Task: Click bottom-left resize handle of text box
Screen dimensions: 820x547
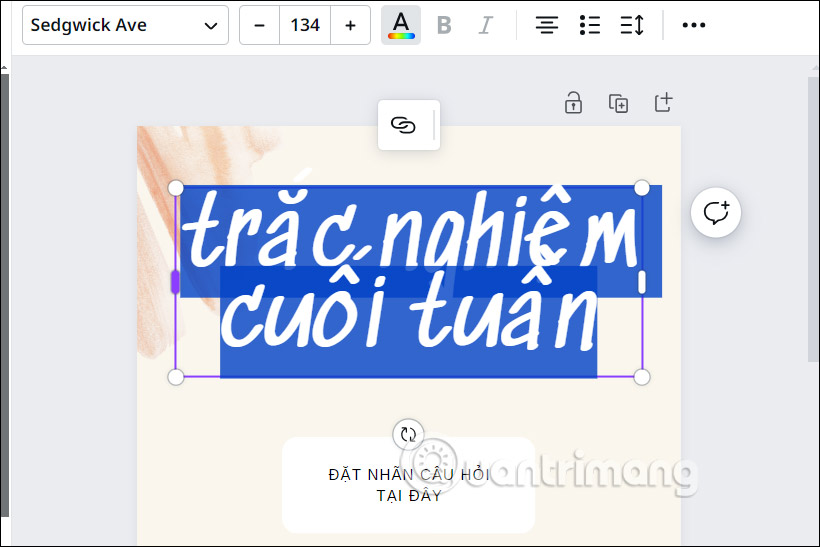Action: click(176, 377)
